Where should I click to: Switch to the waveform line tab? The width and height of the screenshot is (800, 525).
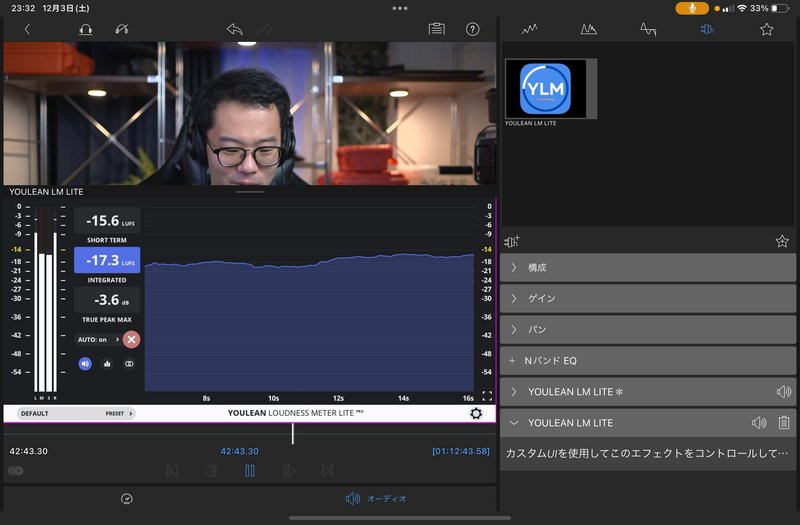(x=530, y=30)
